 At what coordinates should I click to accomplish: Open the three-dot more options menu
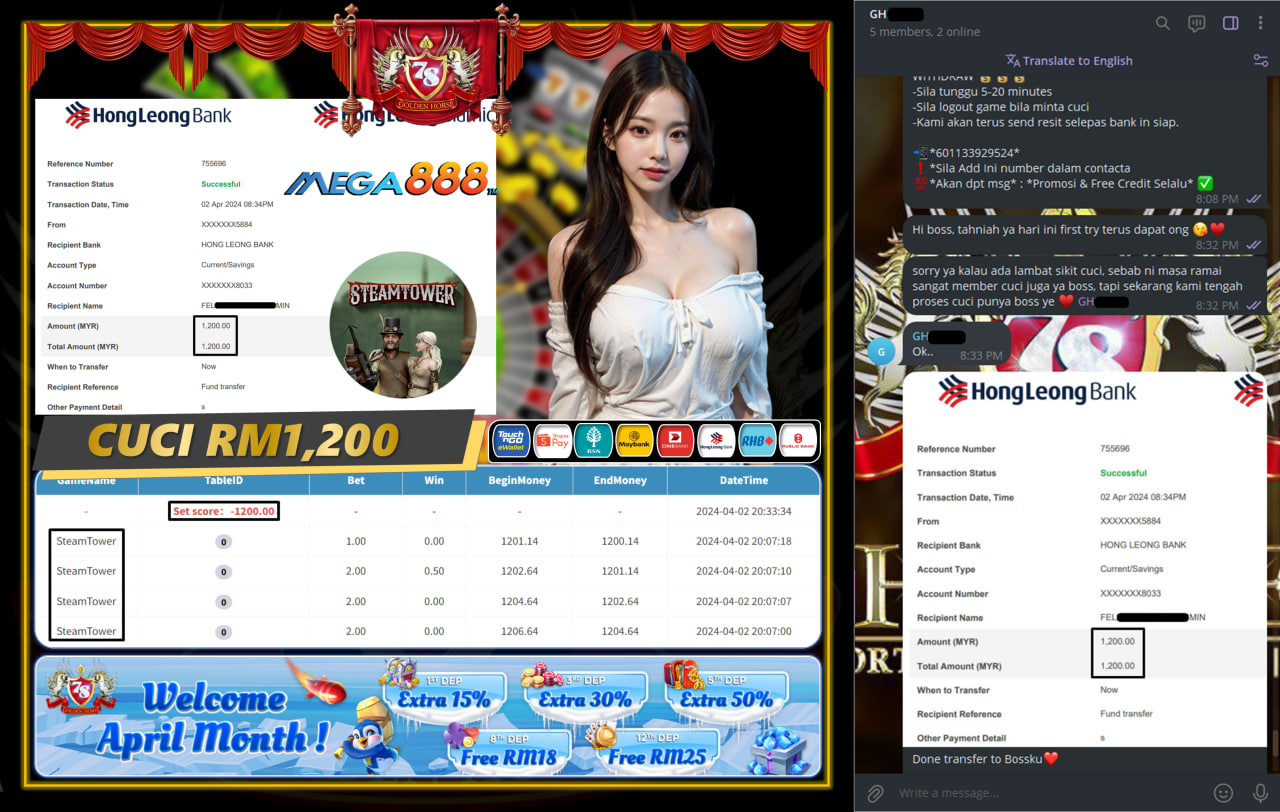[1262, 23]
